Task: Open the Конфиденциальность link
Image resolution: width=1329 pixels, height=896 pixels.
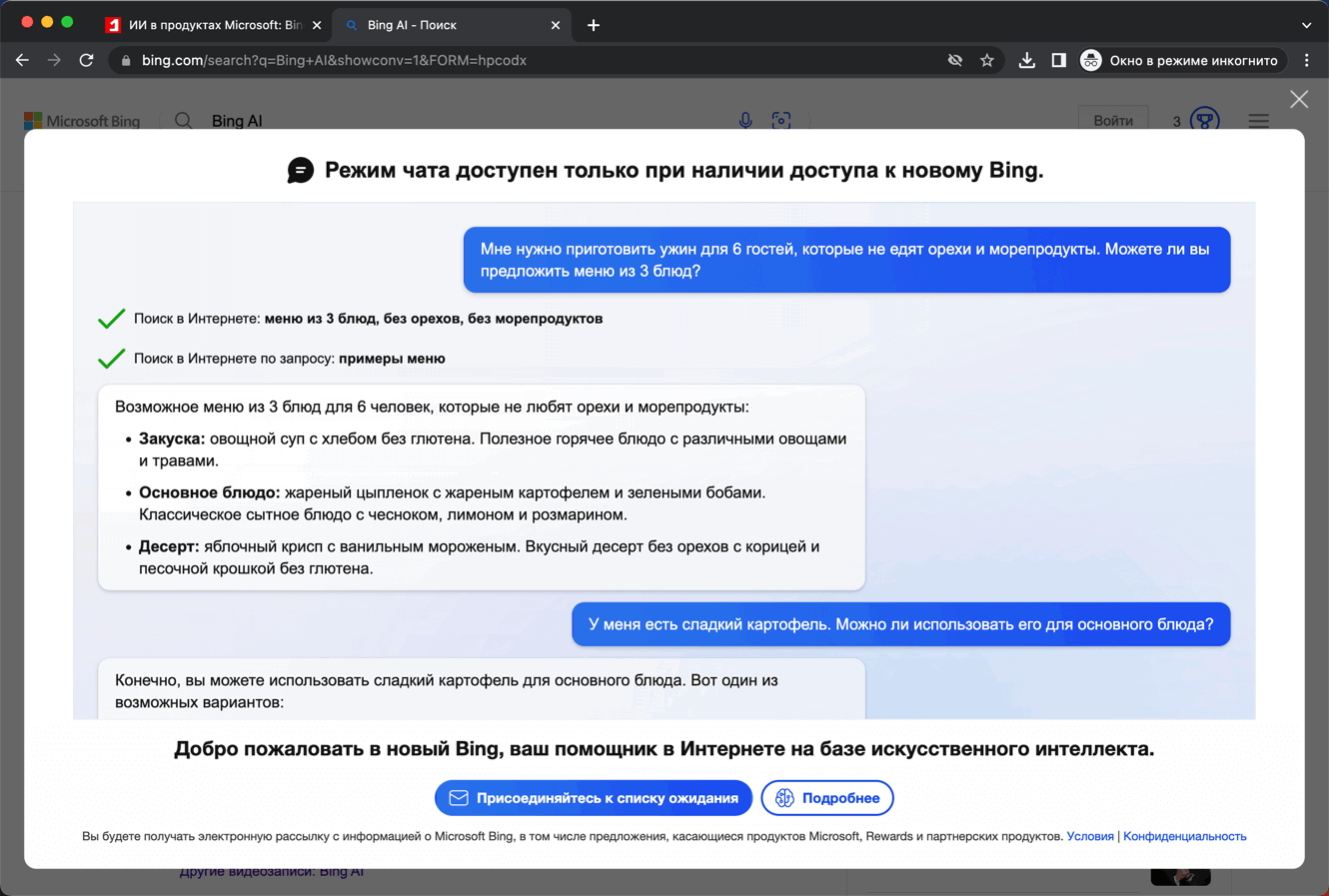Action: (x=1185, y=837)
